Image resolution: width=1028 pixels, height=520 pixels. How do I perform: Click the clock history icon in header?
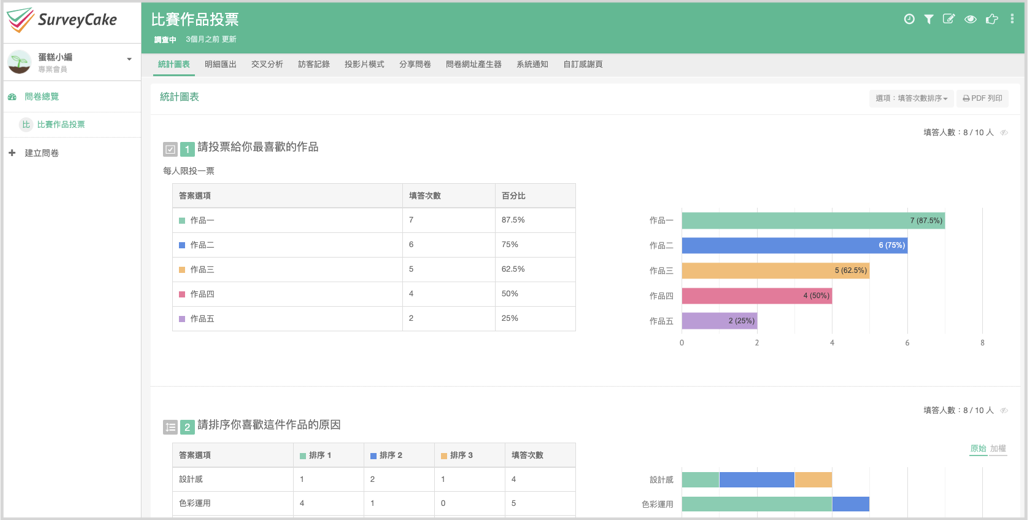(x=909, y=19)
